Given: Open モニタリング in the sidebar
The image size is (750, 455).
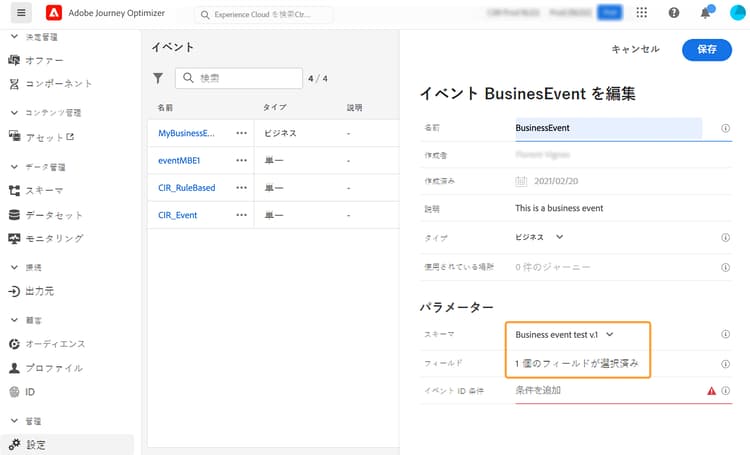Looking at the screenshot, I should point(54,238).
